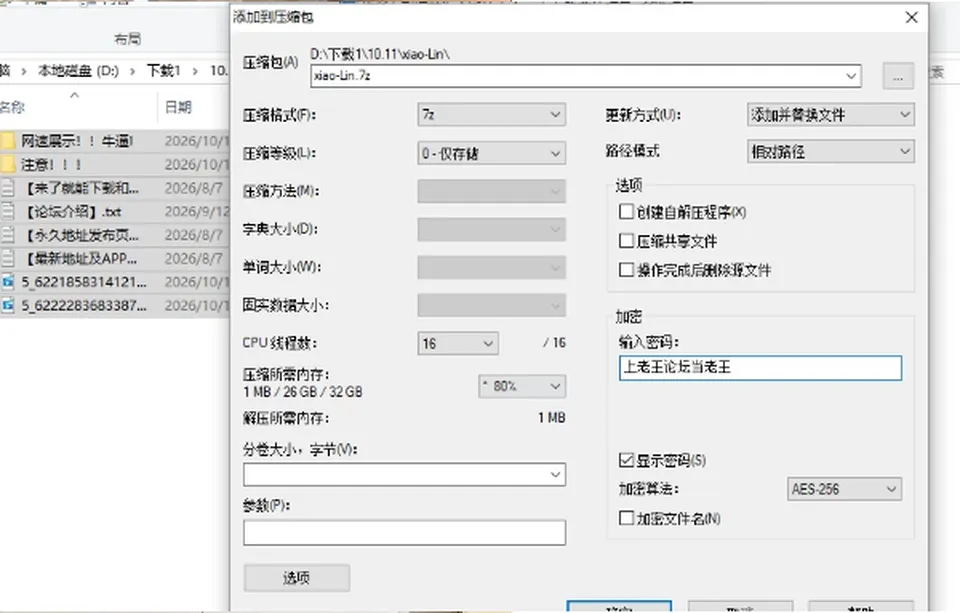Select the file 【来了就能下载和...
The width and height of the screenshot is (960, 613).
pos(80,188)
